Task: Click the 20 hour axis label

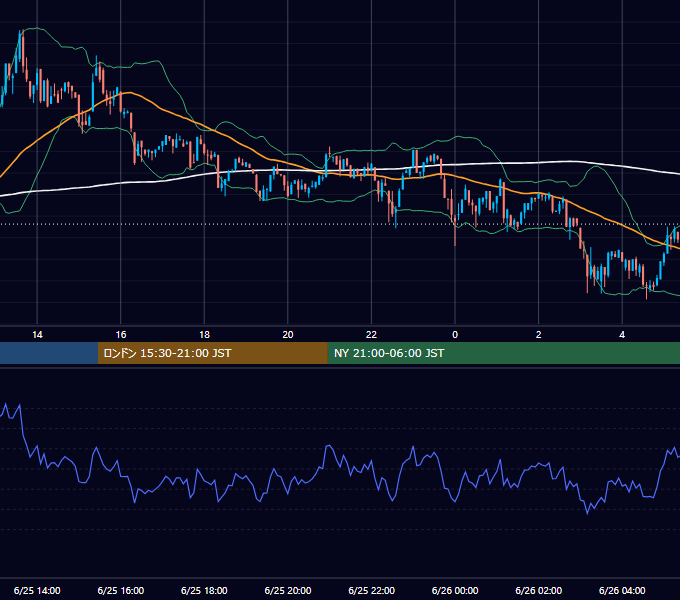Action: (x=288, y=335)
